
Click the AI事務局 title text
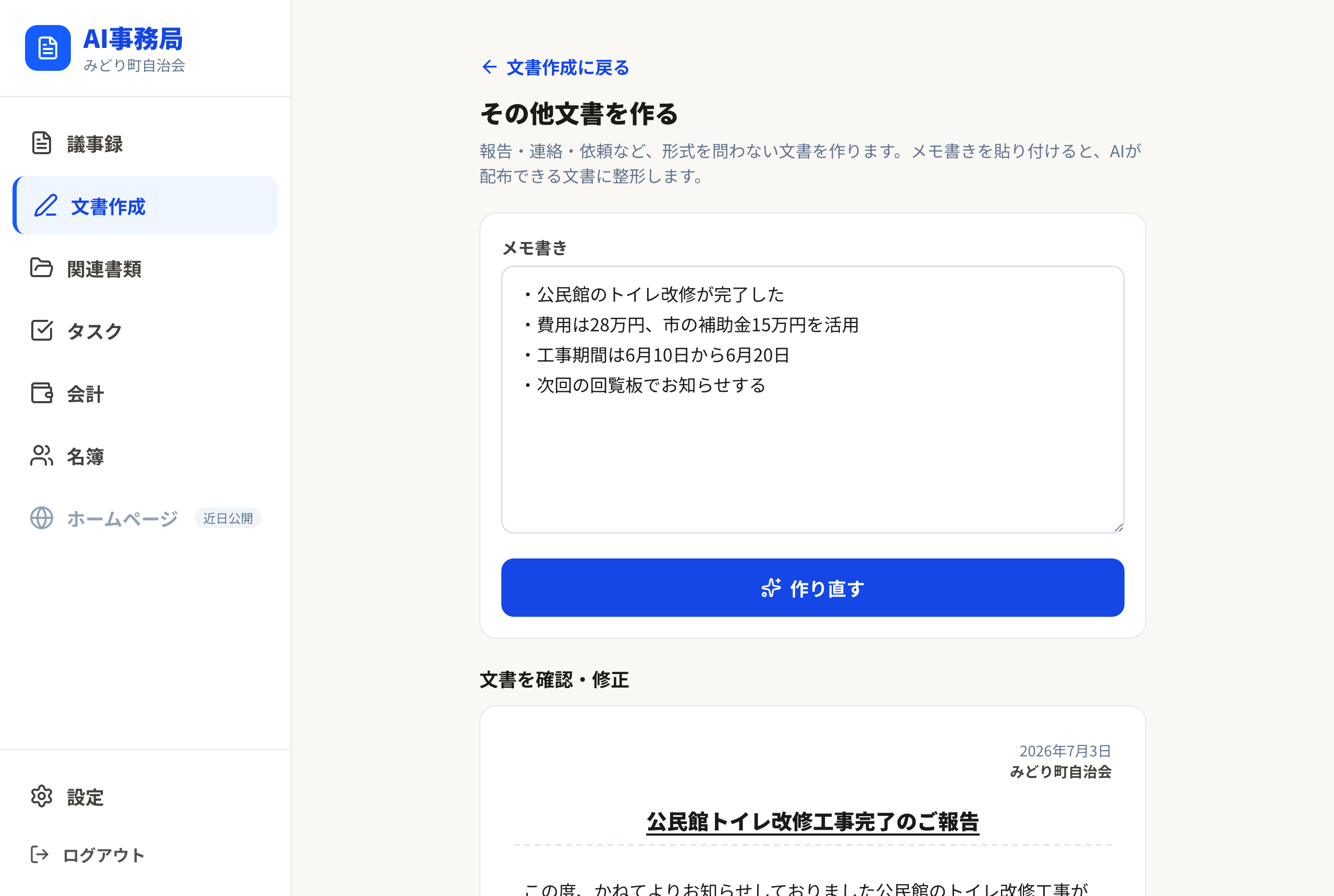pyautogui.click(x=132, y=39)
